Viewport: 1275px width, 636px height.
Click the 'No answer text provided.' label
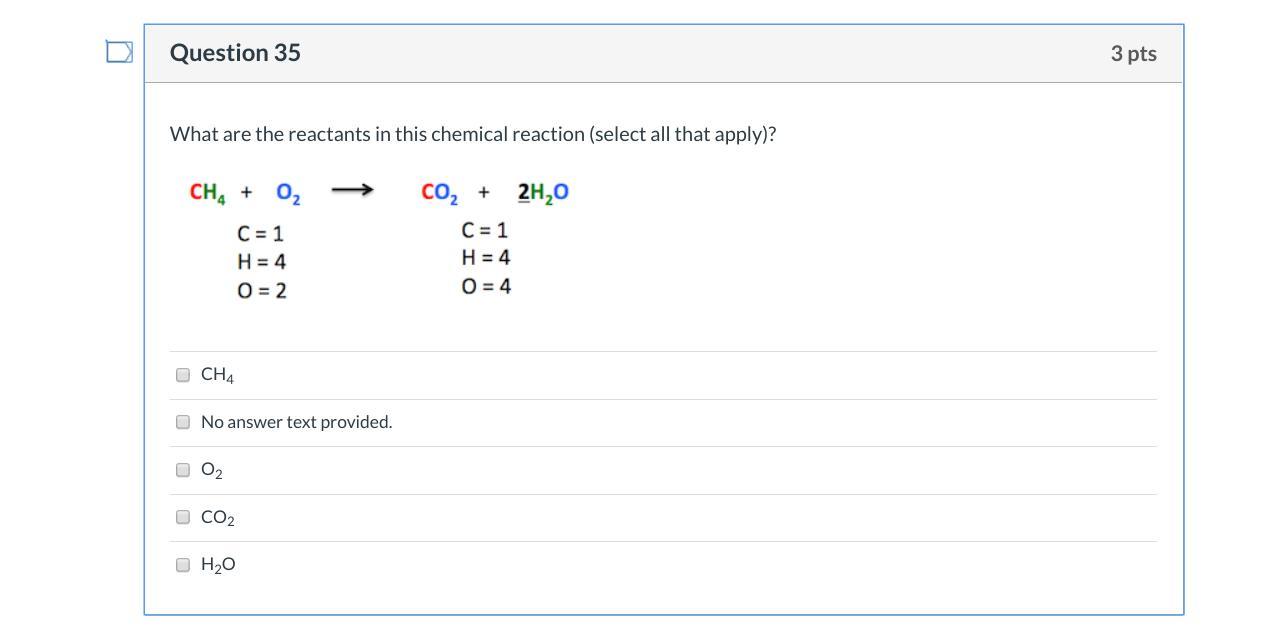click(296, 422)
